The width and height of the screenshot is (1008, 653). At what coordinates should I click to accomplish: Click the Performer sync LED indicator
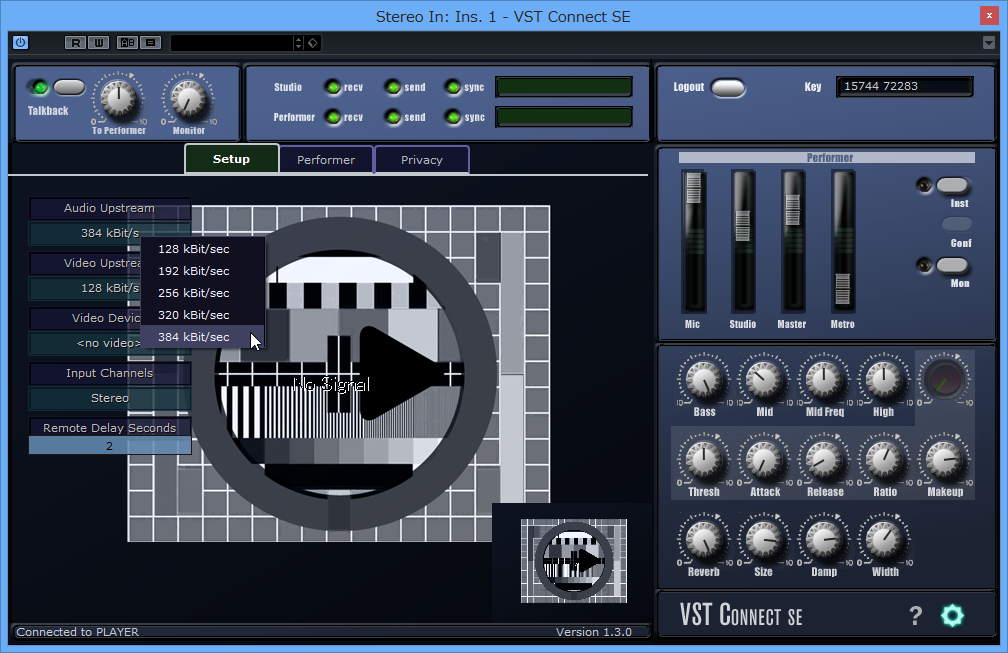point(453,117)
